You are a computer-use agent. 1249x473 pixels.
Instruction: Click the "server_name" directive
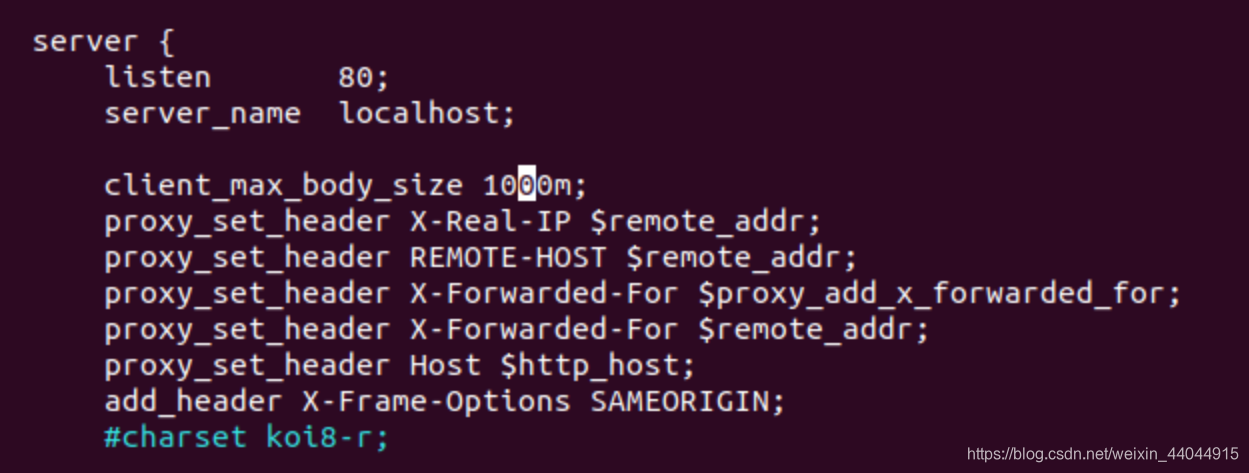203,114
